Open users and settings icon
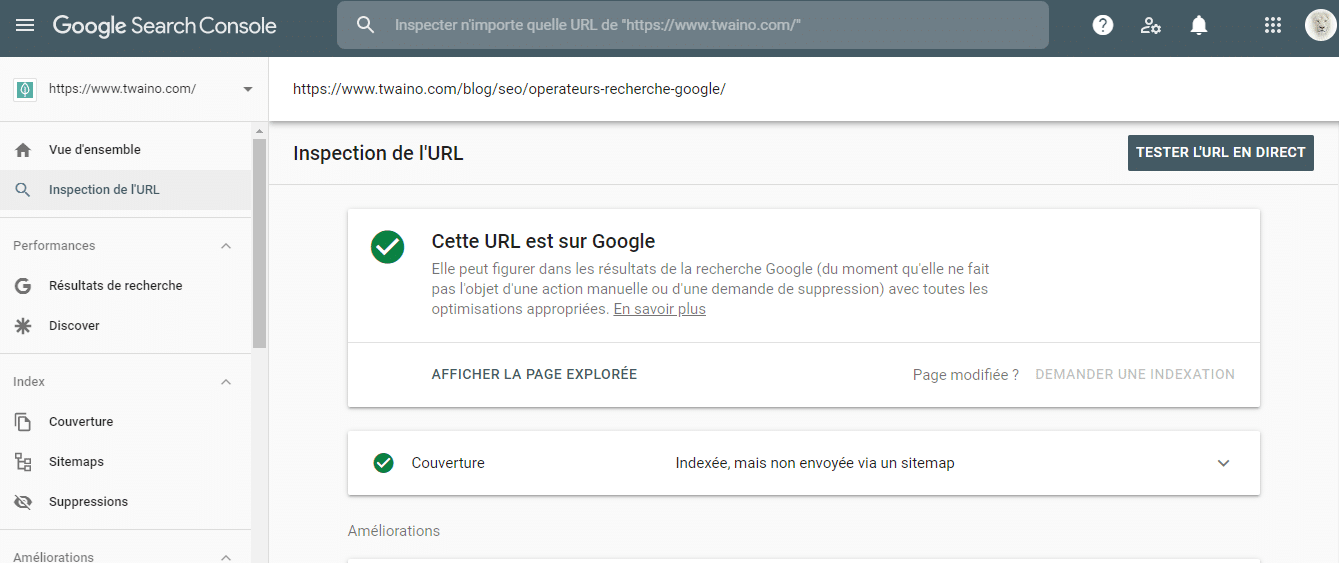 tap(1151, 25)
